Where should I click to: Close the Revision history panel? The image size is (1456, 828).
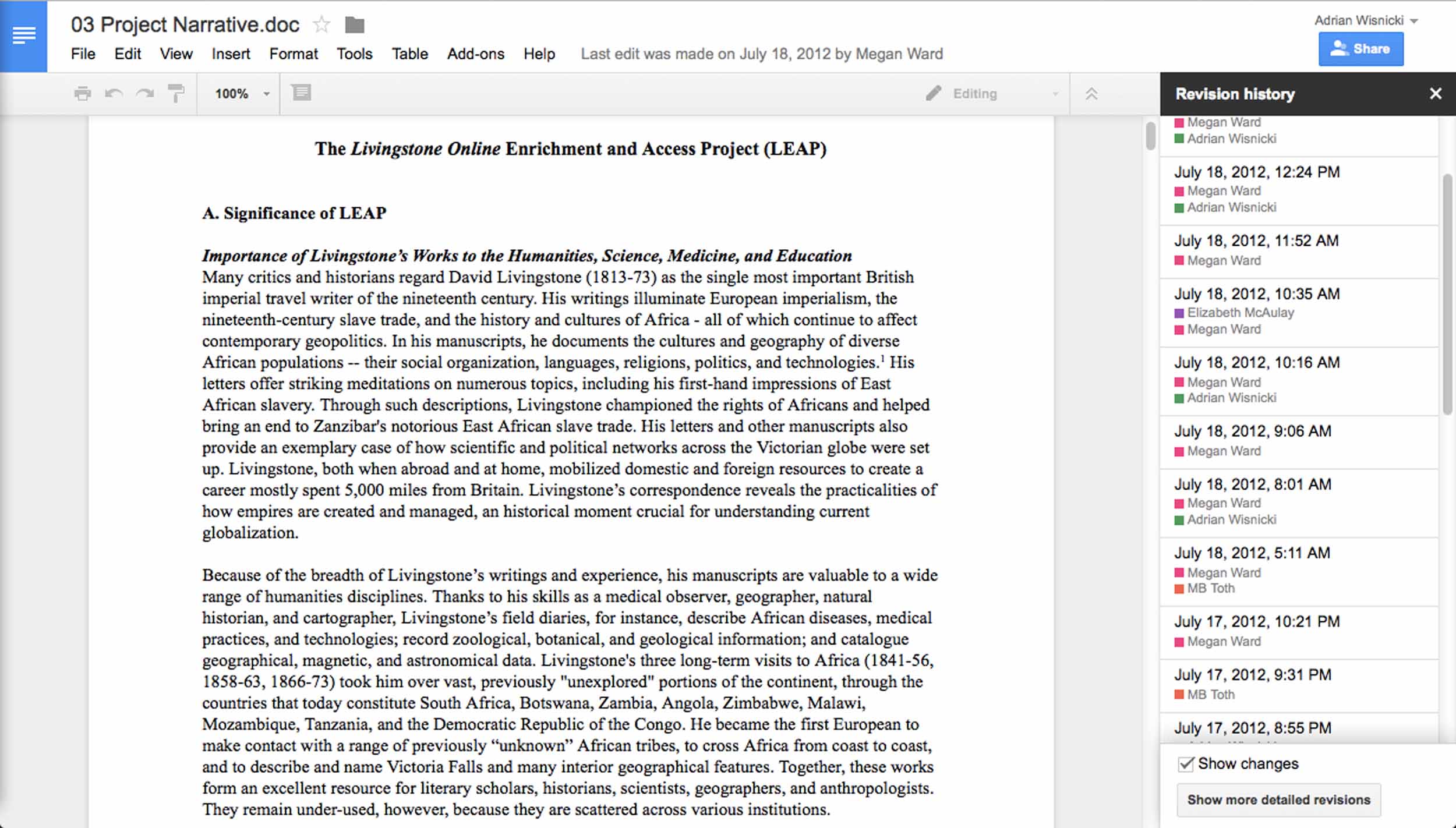pos(1436,93)
